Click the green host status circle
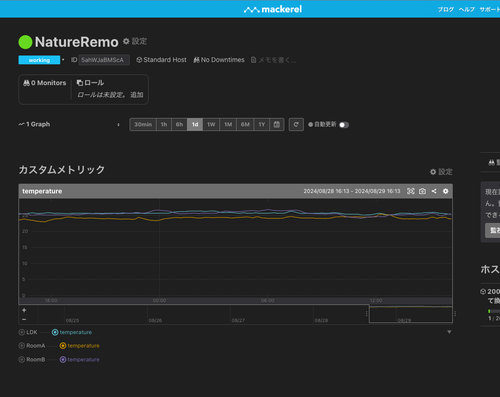Image resolution: width=500 pixels, height=397 pixels. pos(25,42)
